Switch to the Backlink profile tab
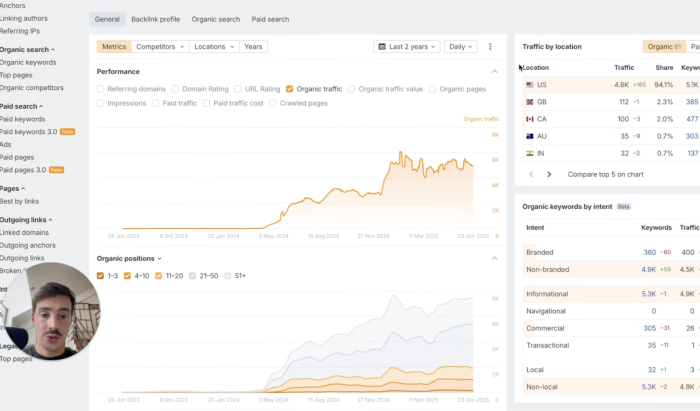The image size is (700, 411). tap(155, 19)
